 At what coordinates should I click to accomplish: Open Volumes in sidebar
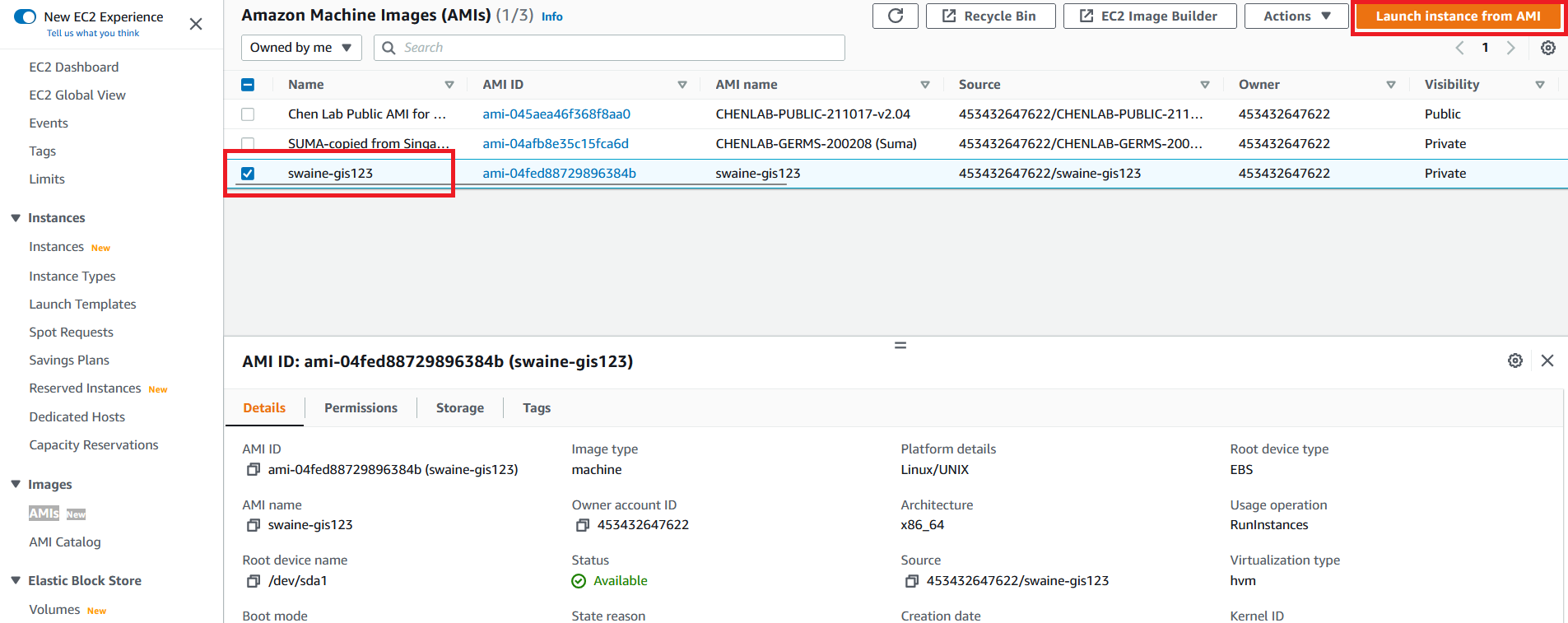point(54,610)
